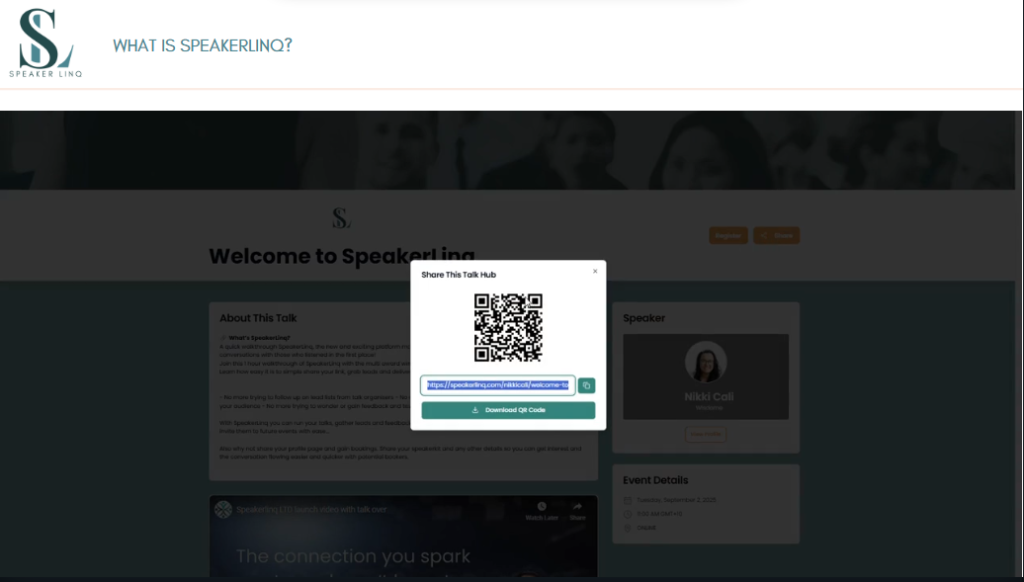This screenshot has width=1024, height=582.
Task: Click the location pin icon by Online
Action: pos(627,527)
